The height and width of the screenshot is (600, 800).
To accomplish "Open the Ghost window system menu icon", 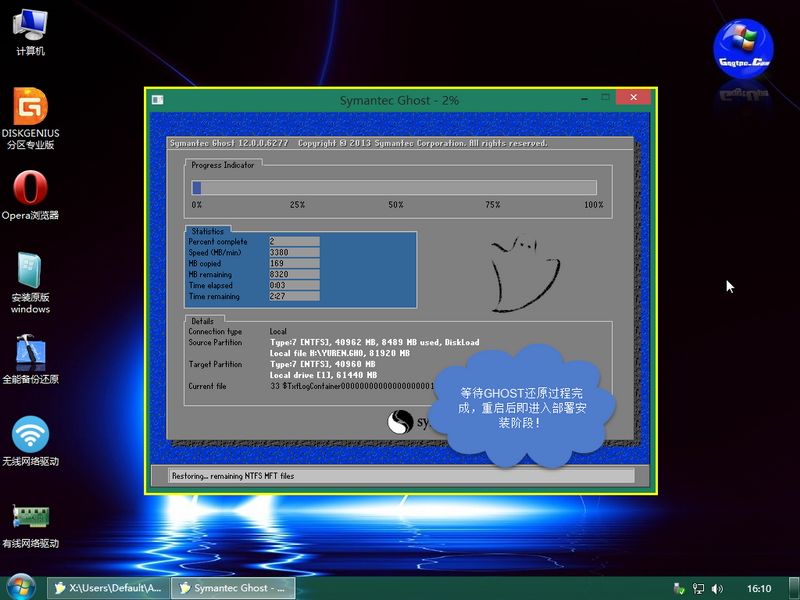I will click(158, 99).
